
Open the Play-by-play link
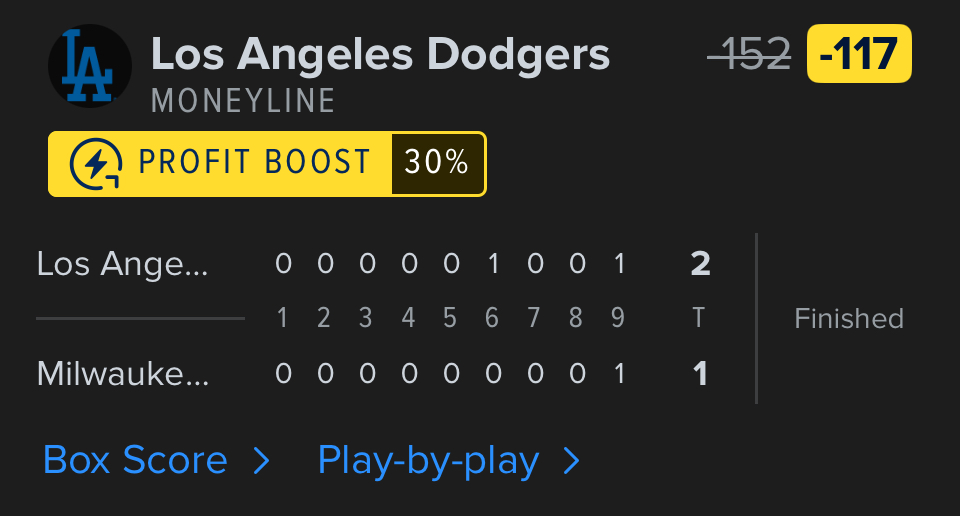pos(428,460)
